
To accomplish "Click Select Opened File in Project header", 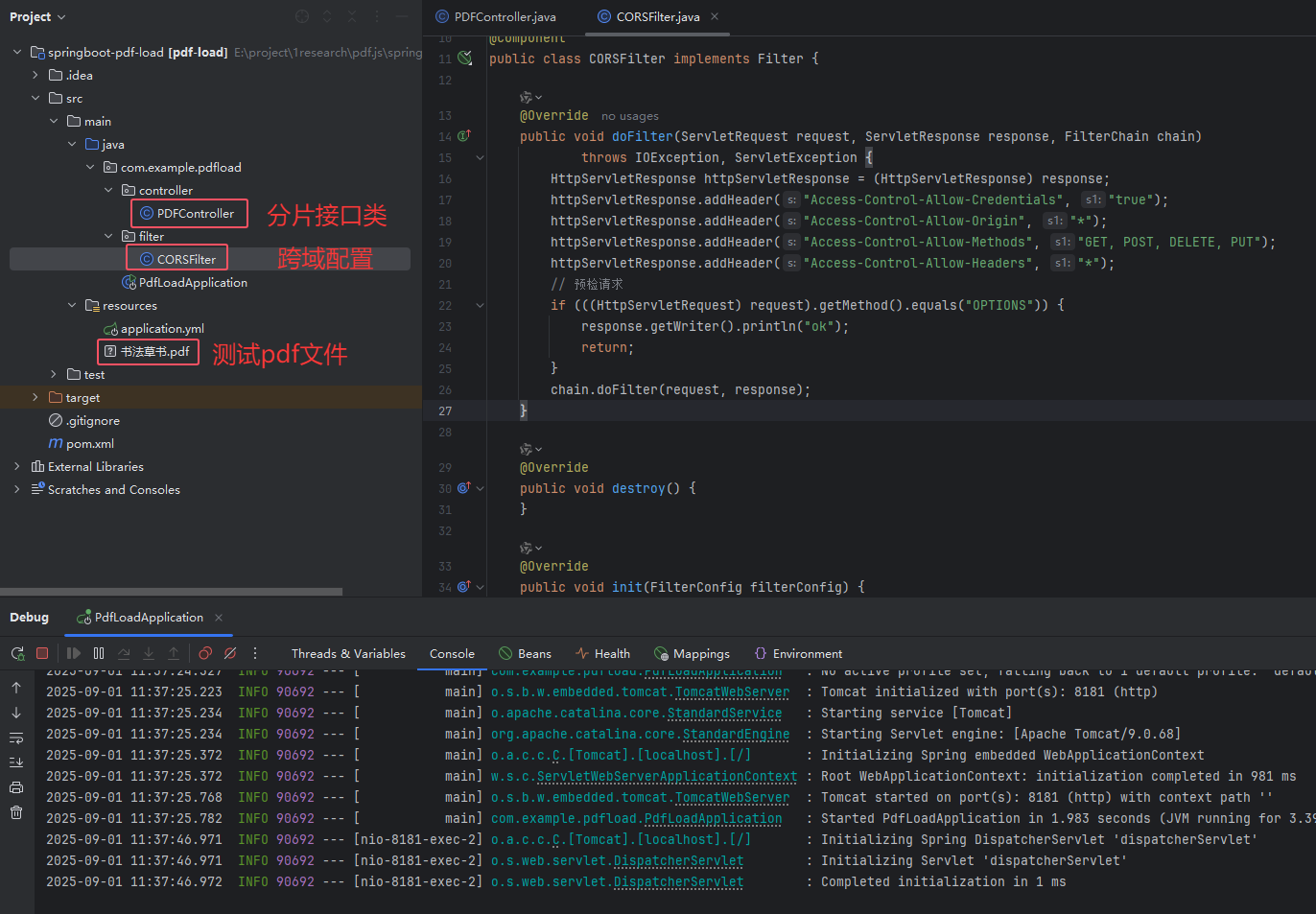I will coord(302,16).
